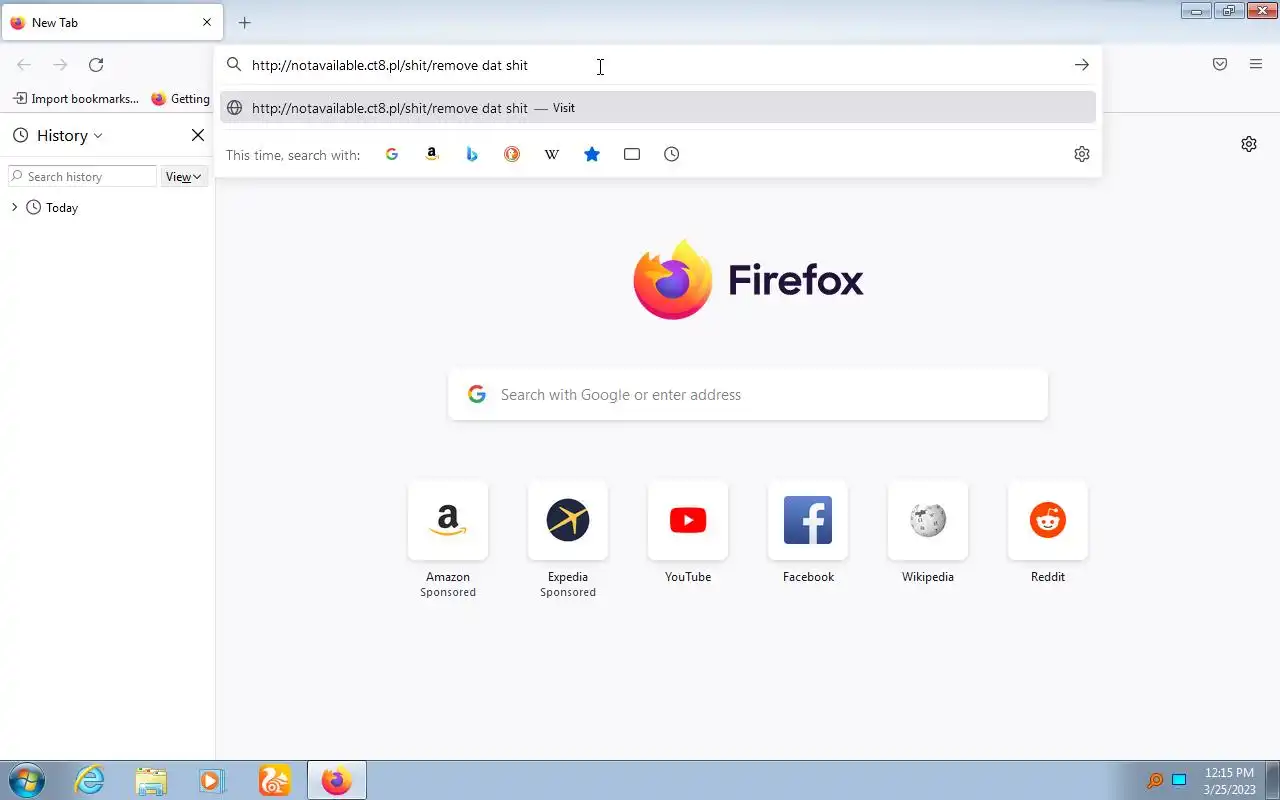Close the History sidebar
The height and width of the screenshot is (800, 1280).
coord(197,135)
